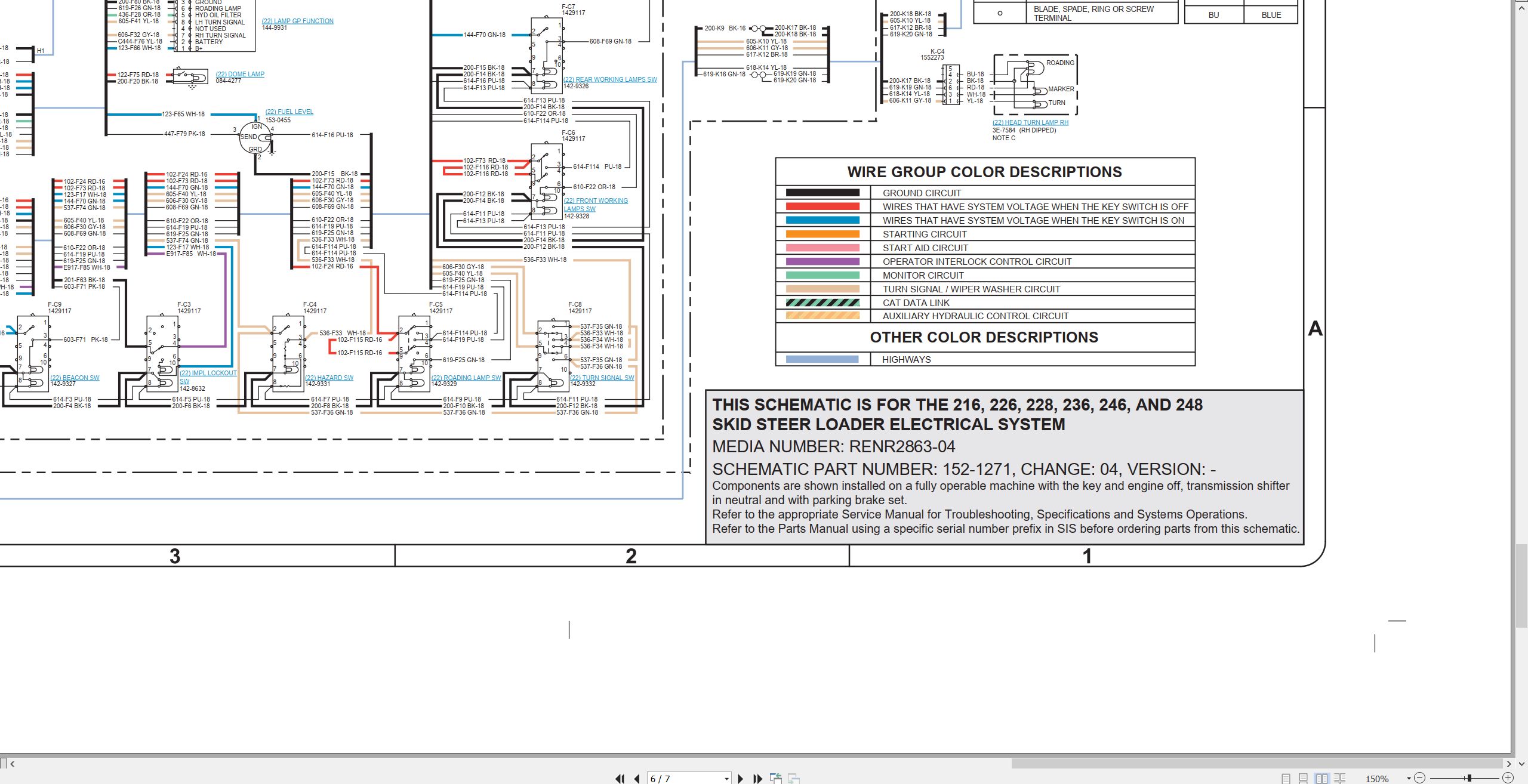The width and height of the screenshot is (1528, 784).
Task: Click the MEDIA NUMBER: RENR2863-04 text
Action: [833, 446]
